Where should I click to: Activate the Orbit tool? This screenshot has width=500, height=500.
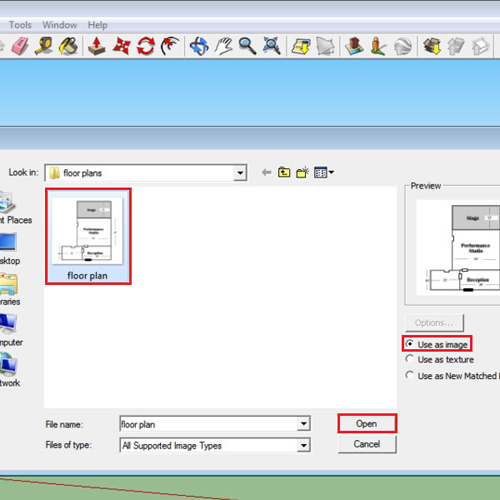[x=199, y=46]
